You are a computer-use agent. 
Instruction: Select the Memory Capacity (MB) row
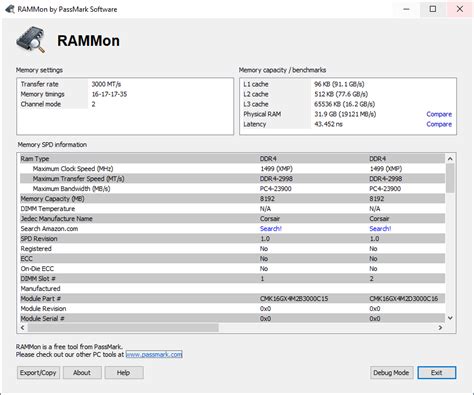tap(232, 199)
